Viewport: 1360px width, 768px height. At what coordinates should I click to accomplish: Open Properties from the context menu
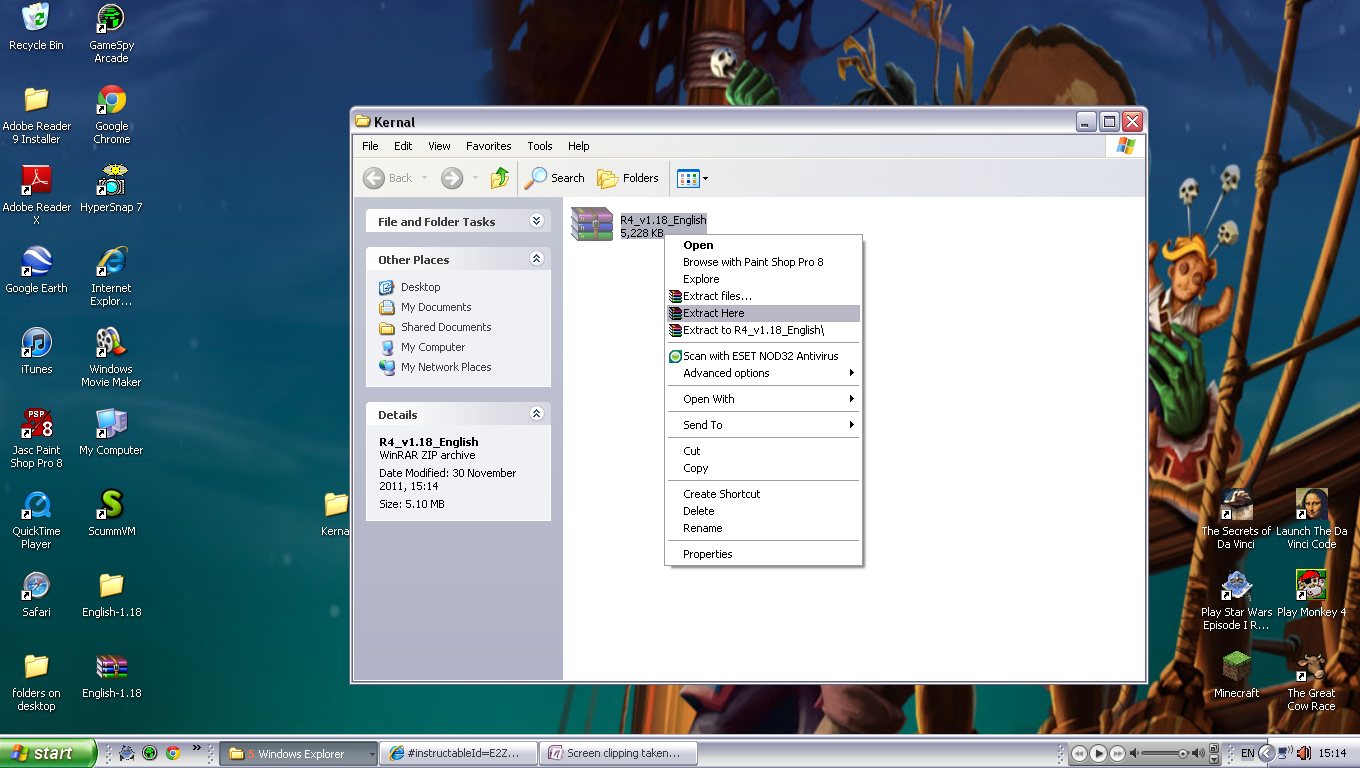764,554
